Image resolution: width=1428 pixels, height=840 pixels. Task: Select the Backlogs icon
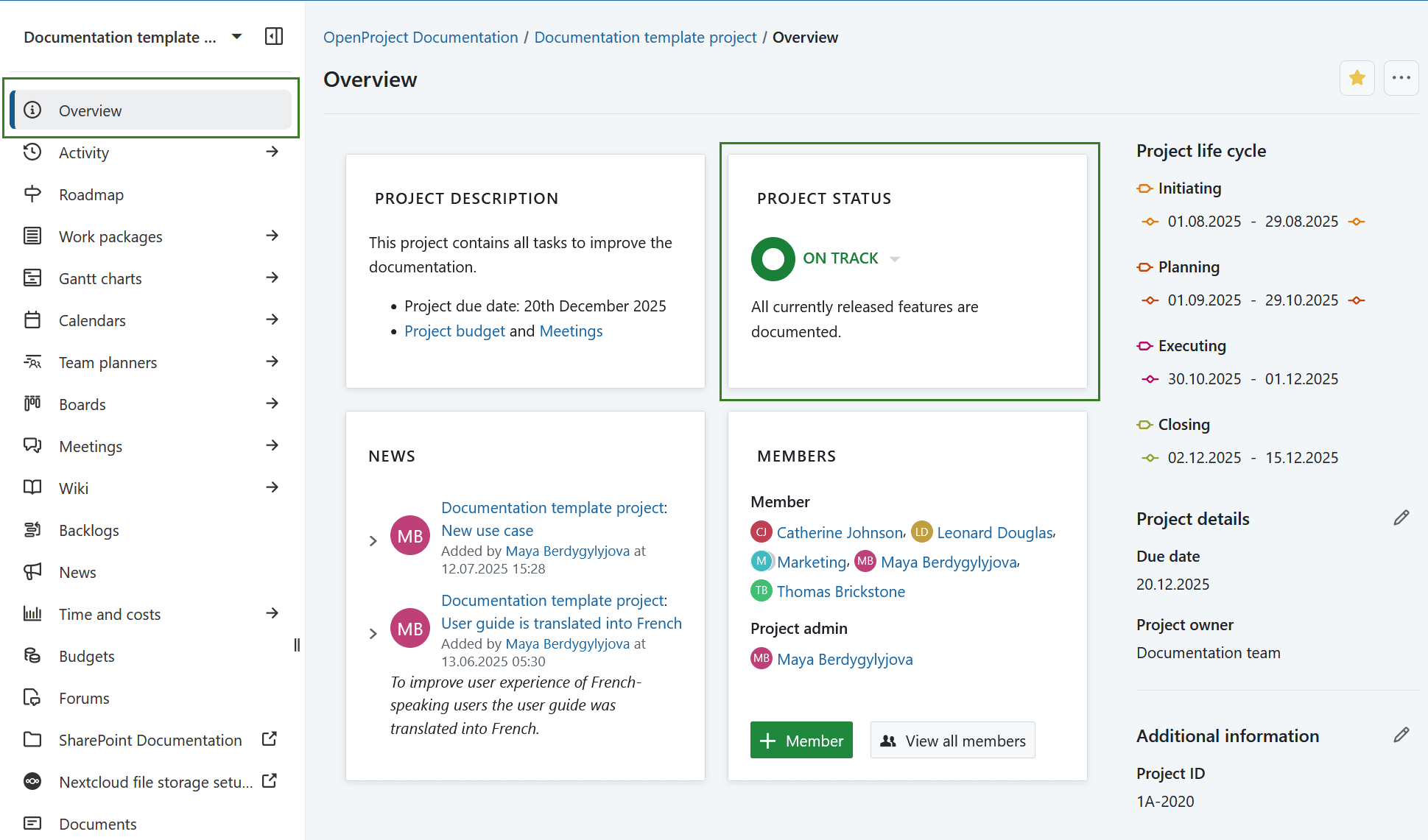[x=32, y=529]
